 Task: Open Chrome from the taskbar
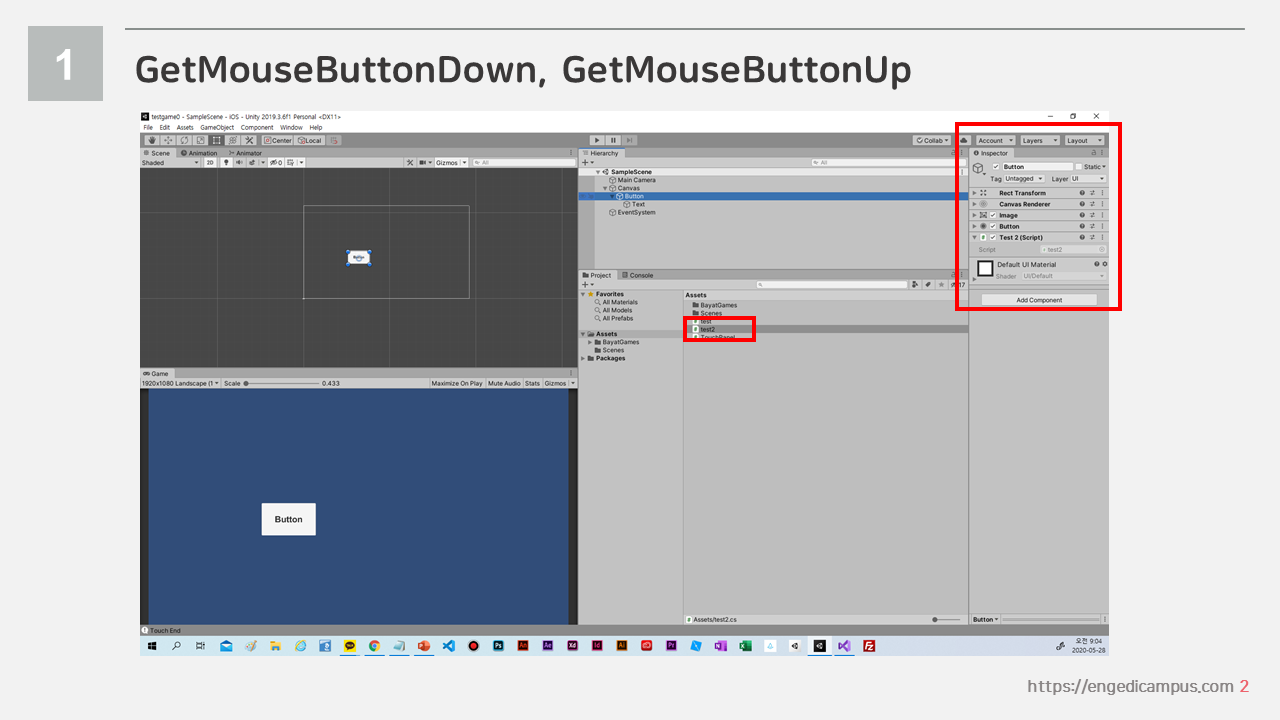point(374,646)
